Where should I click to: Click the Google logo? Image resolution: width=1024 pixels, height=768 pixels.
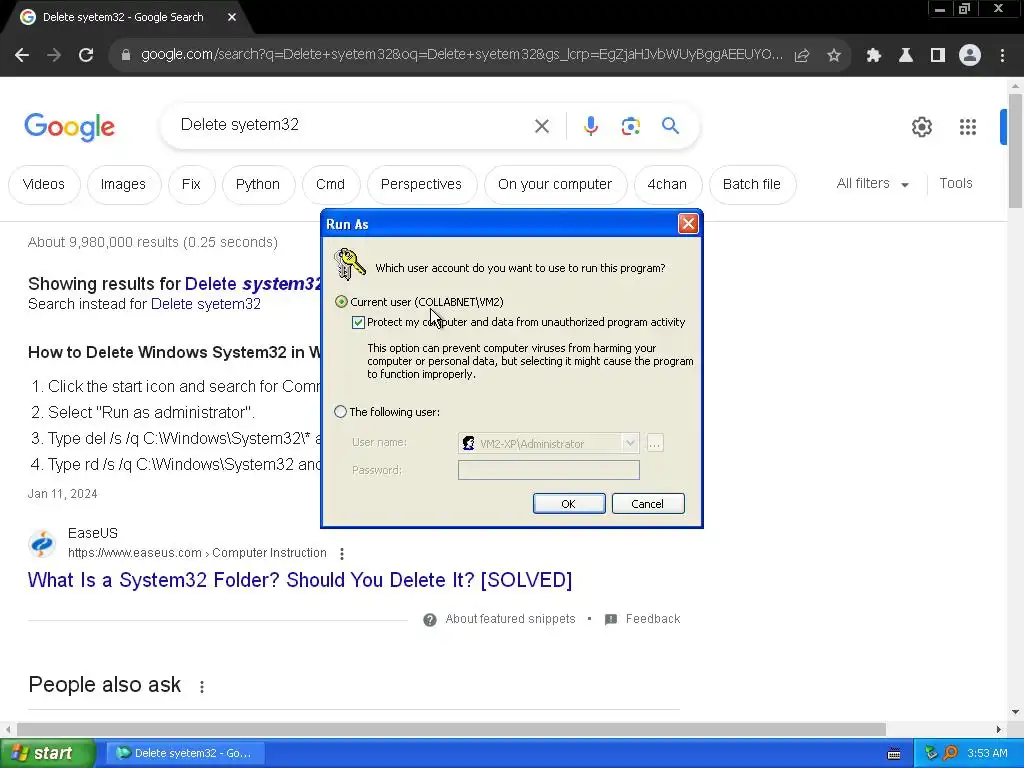pyautogui.click(x=69, y=127)
